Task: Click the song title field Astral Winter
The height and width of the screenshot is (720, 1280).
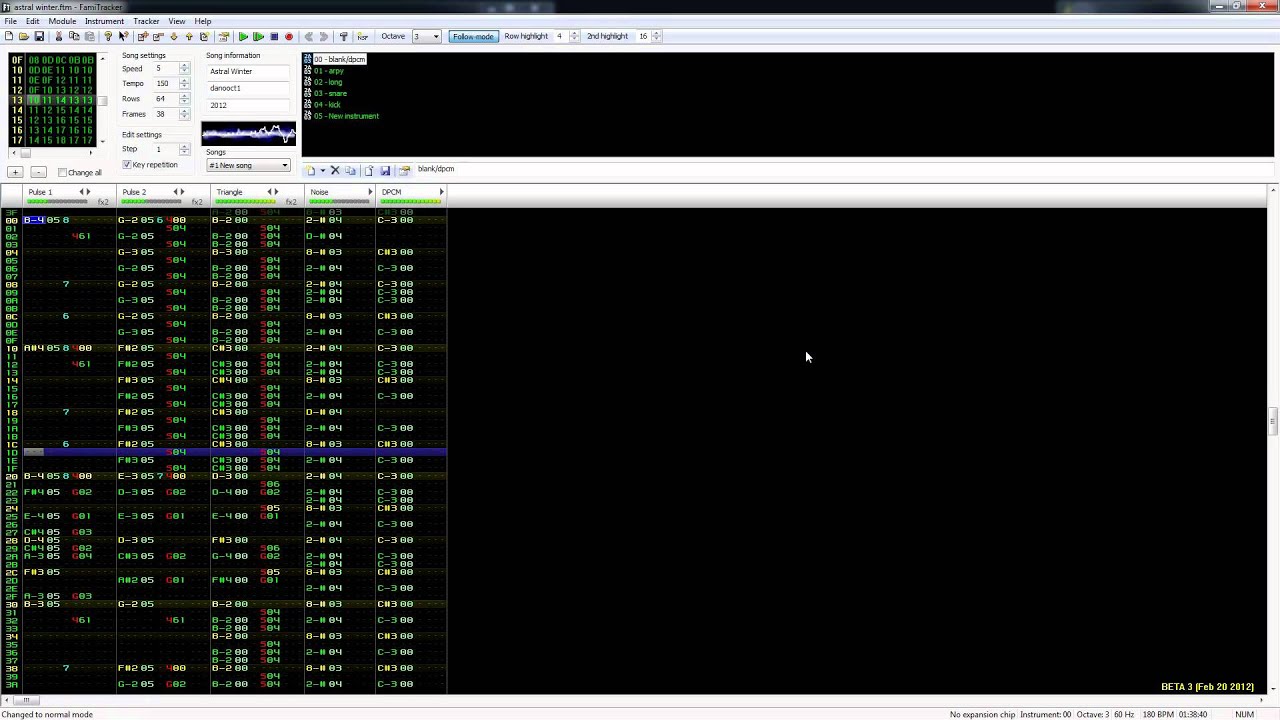Action: pyautogui.click(x=248, y=72)
